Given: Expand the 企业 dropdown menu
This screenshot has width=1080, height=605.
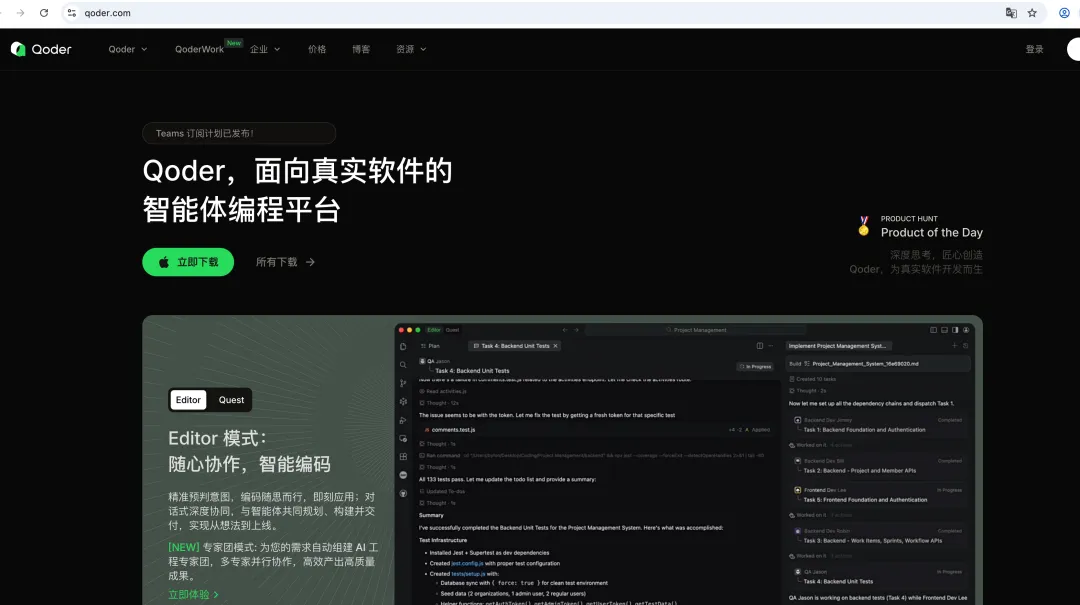Looking at the screenshot, I should pyautogui.click(x=265, y=49).
